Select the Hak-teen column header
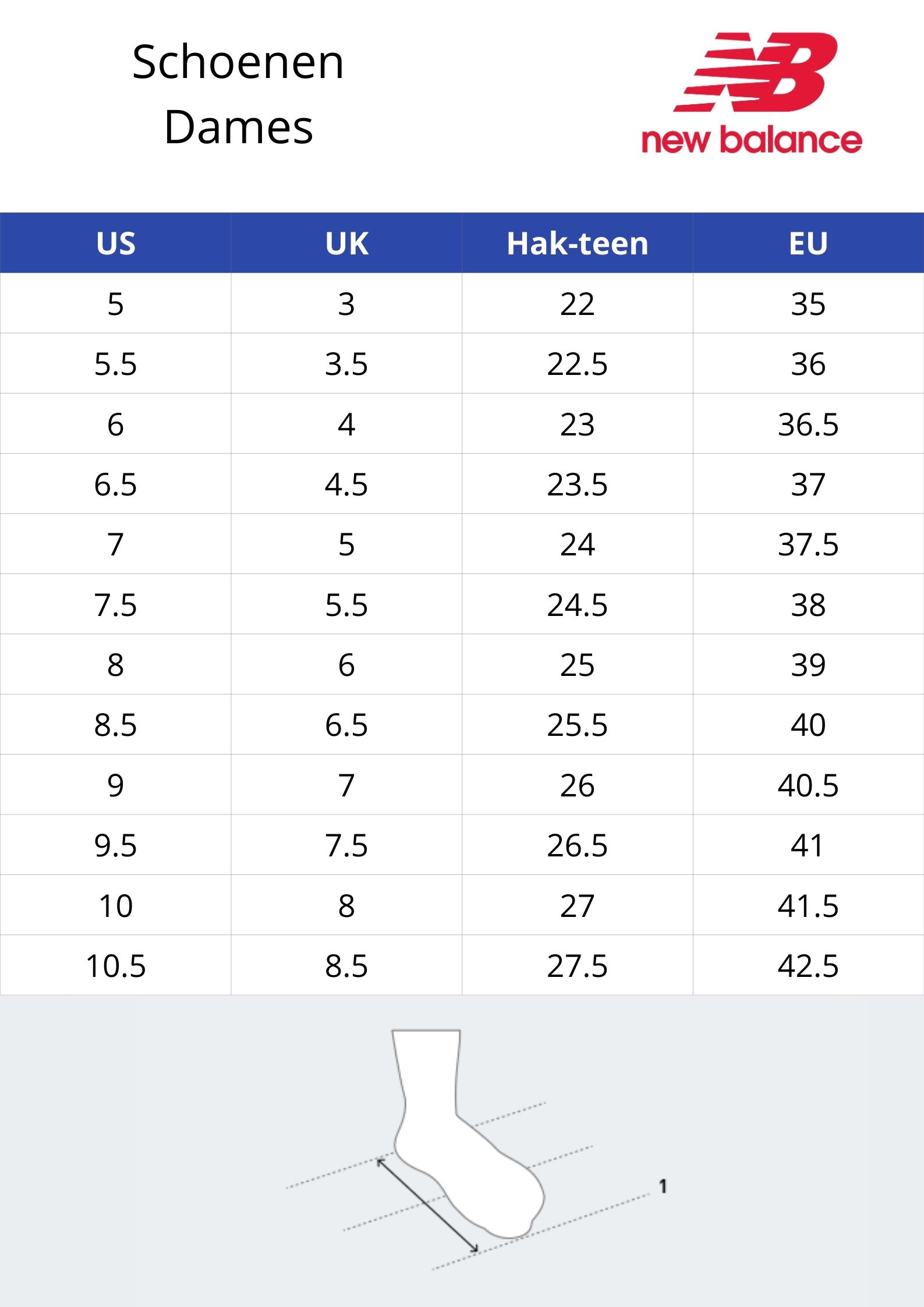The image size is (924, 1307). tap(578, 243)
